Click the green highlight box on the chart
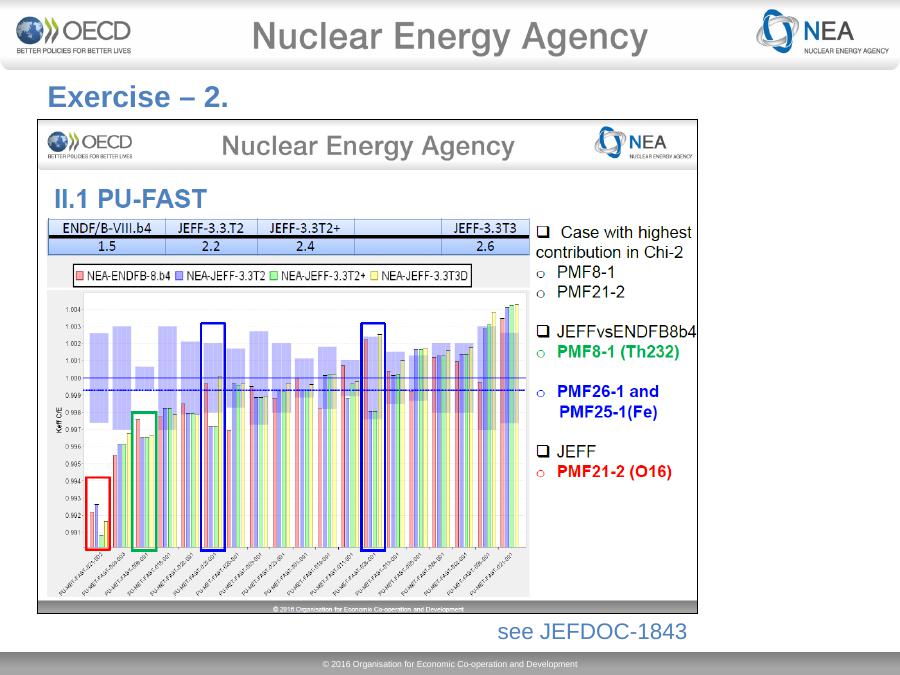Screen dimensions: 900x675 click(x=144, y=480)
